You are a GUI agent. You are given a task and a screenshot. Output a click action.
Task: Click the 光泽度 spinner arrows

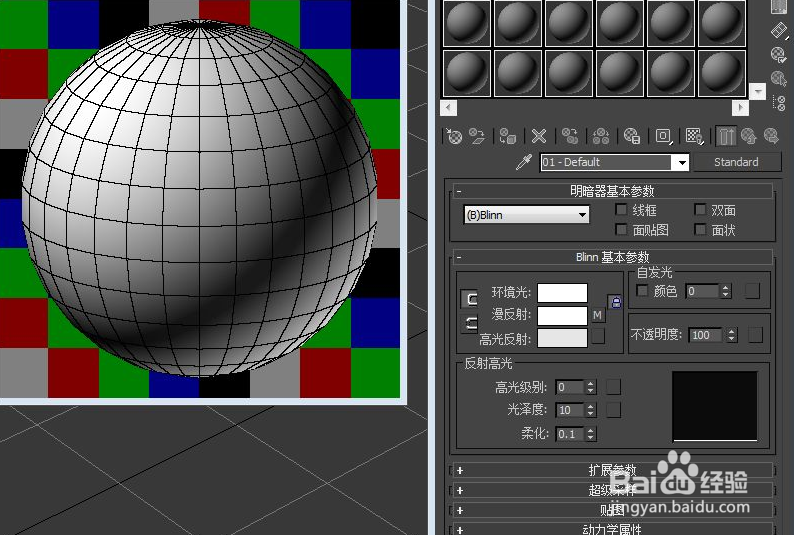[590, 410]
